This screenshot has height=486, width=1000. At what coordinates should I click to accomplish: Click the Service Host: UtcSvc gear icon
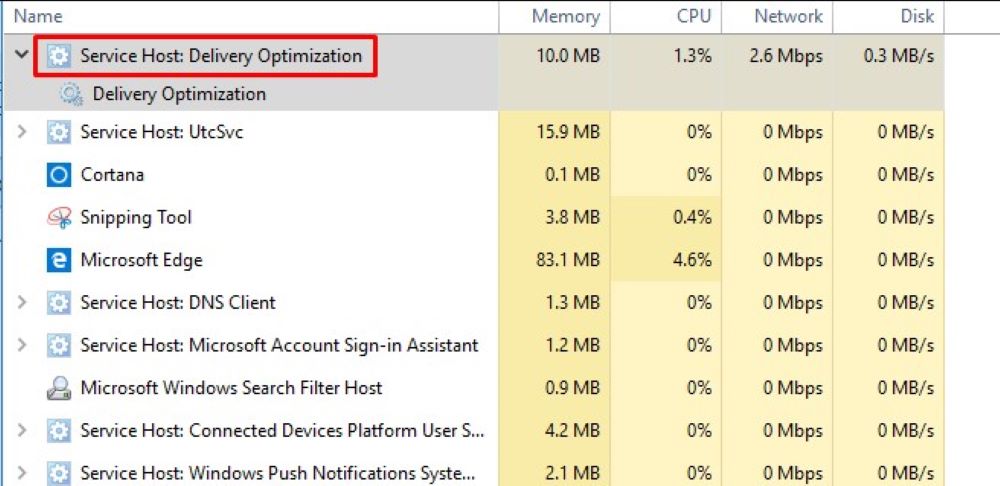(x=59, y=132)
